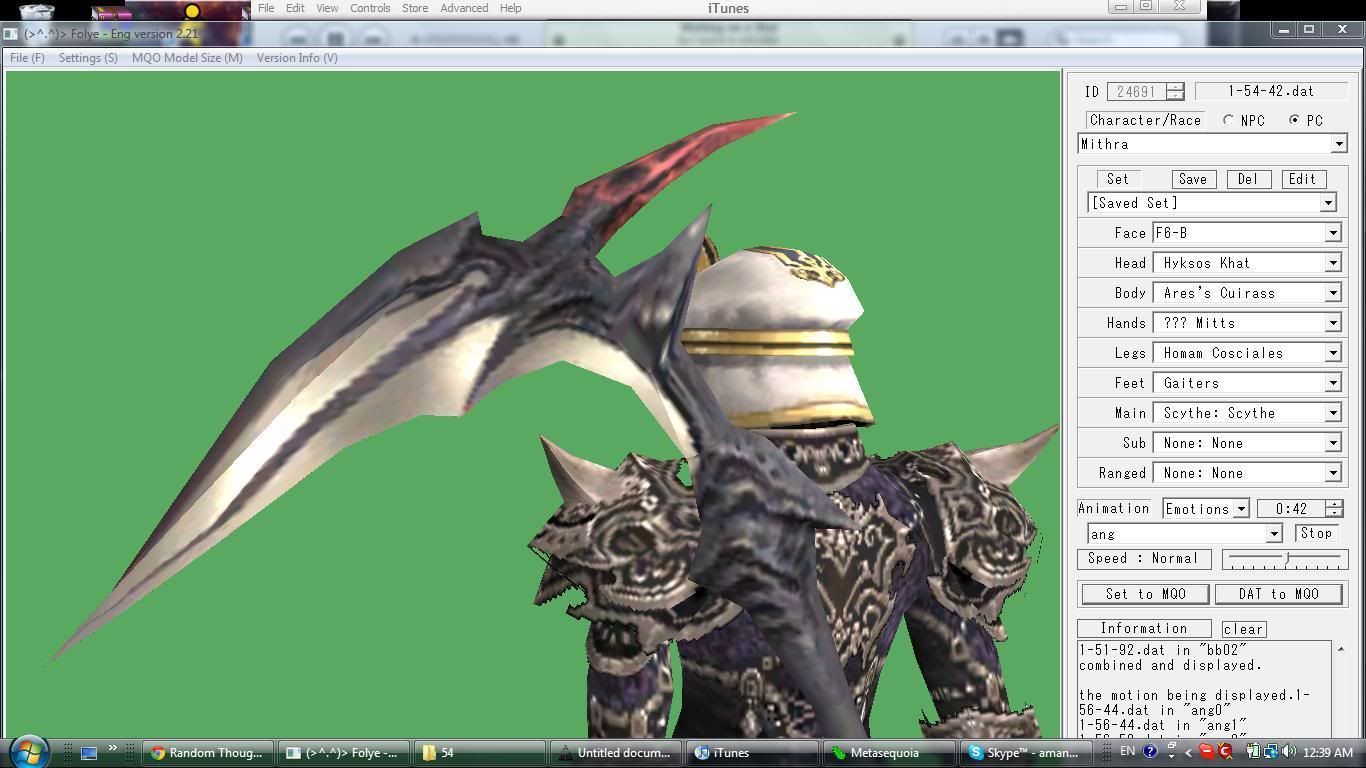Switch to Metasequoia from the taskbar
Viewport: 1366px width, 768px height.
click(x=889, y=753)
